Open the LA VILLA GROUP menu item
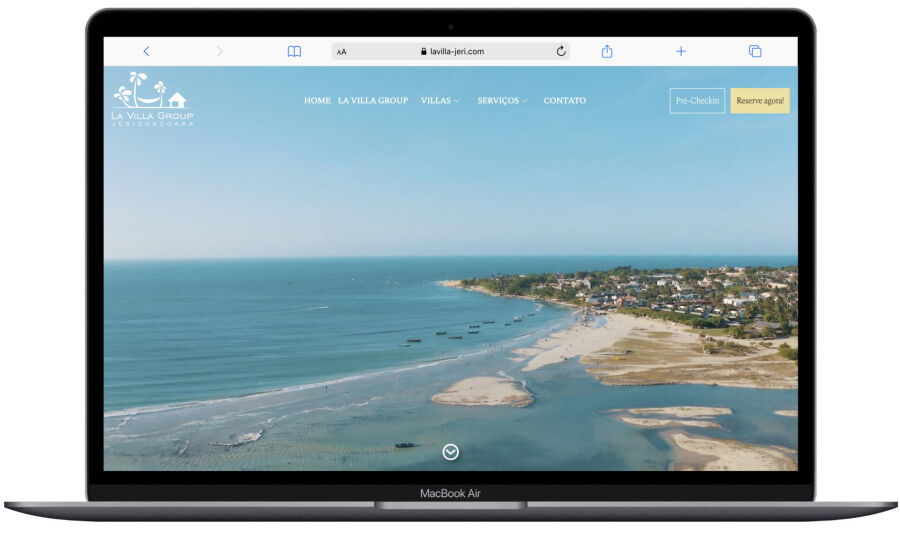Viewport: 900px width, 533px height. click(373, 100)
